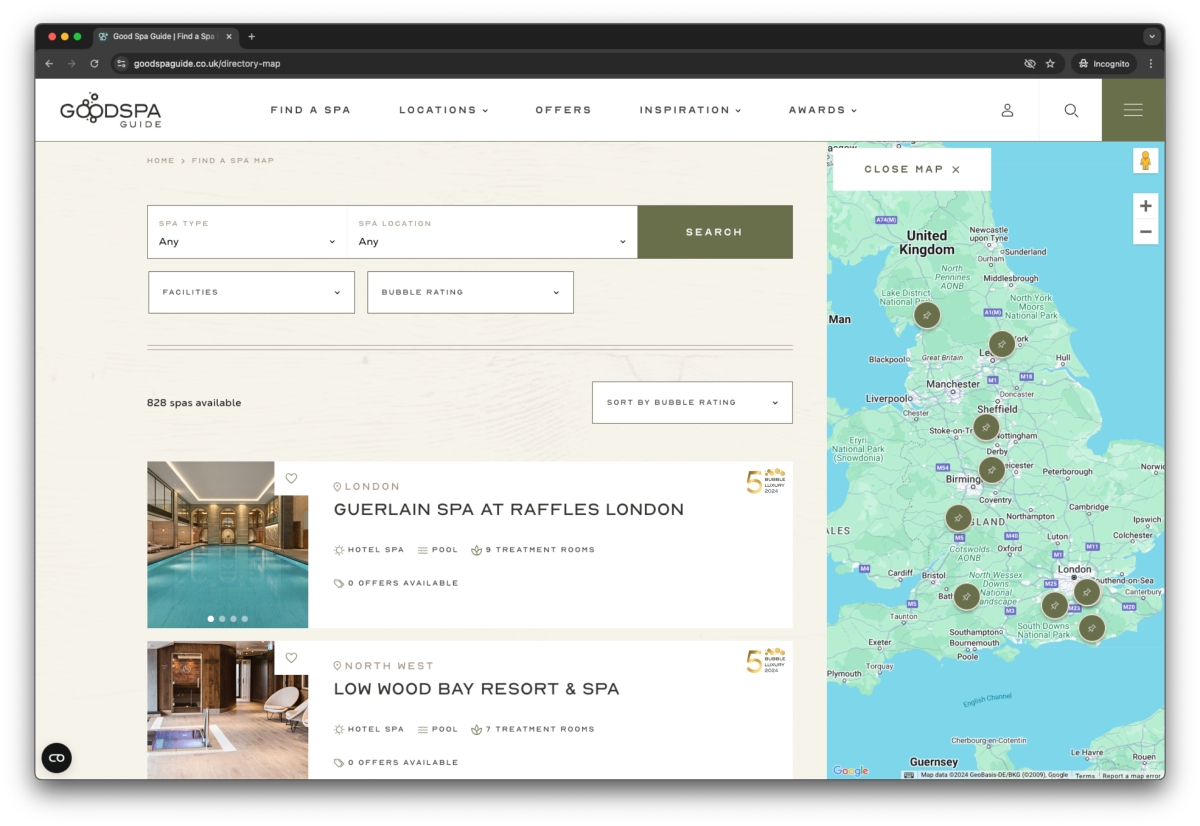This screenshot has width=1200, height=826.
Task: Click map pin east of London
Action: [x=1087, y=592]
